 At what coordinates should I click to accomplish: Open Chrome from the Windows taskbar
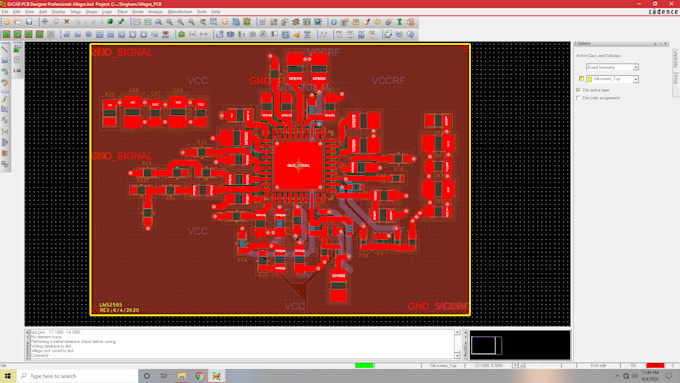click(199, 376)
